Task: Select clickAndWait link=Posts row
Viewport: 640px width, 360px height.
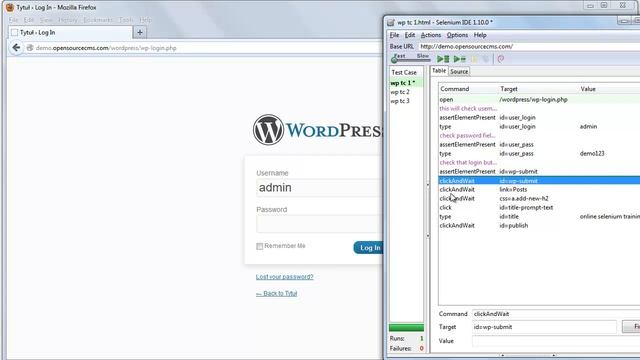Action: [x=539, y=189]
